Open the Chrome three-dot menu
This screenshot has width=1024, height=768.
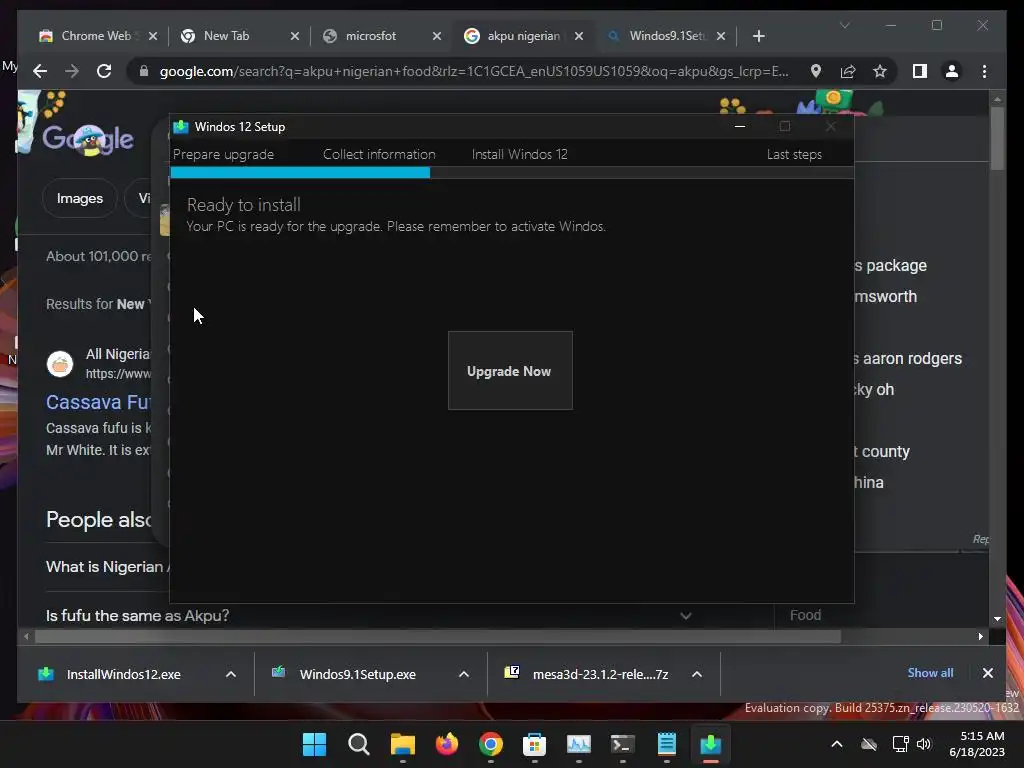[984, 71]
